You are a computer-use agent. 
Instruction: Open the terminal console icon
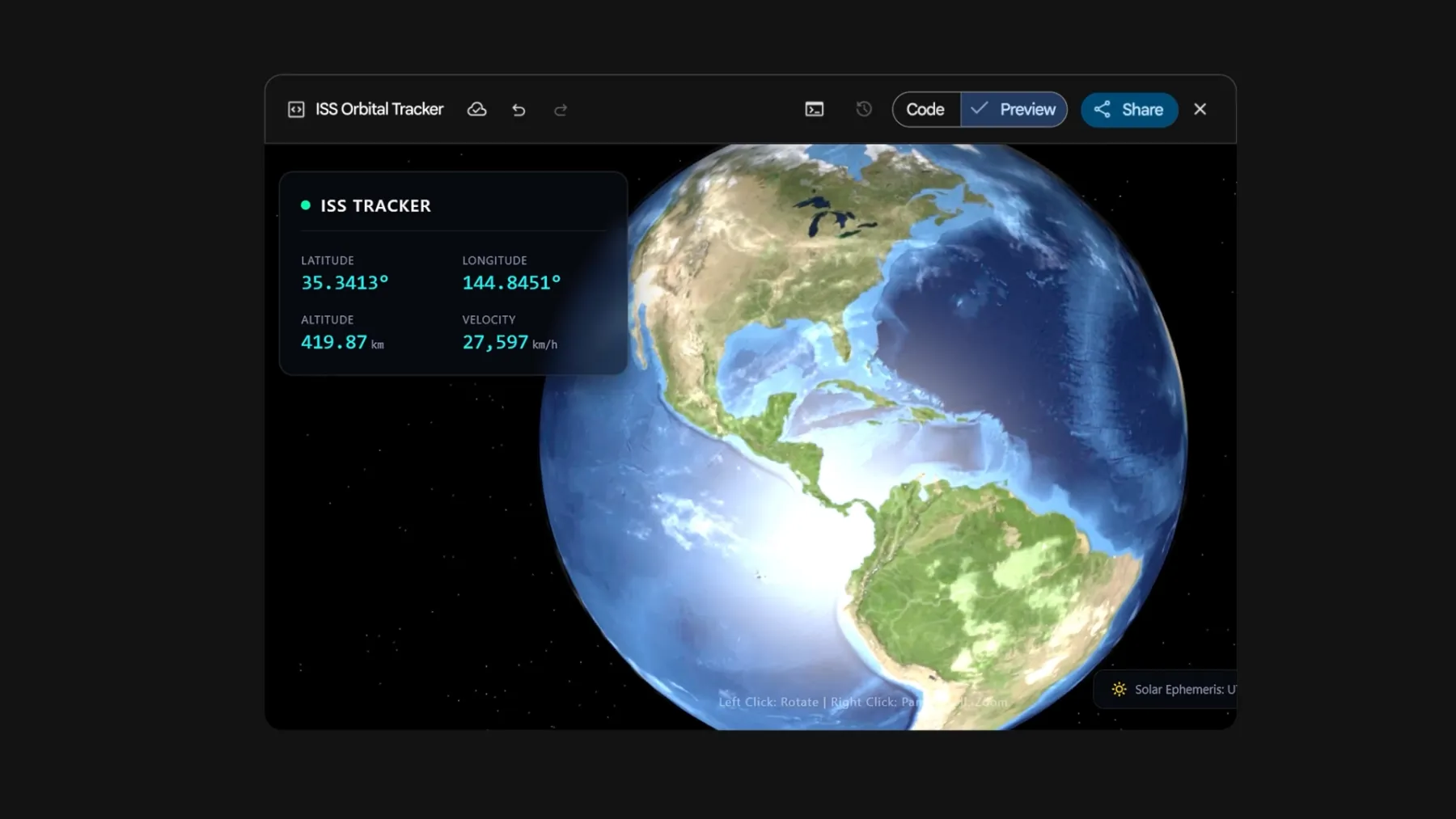click(814, 108)
